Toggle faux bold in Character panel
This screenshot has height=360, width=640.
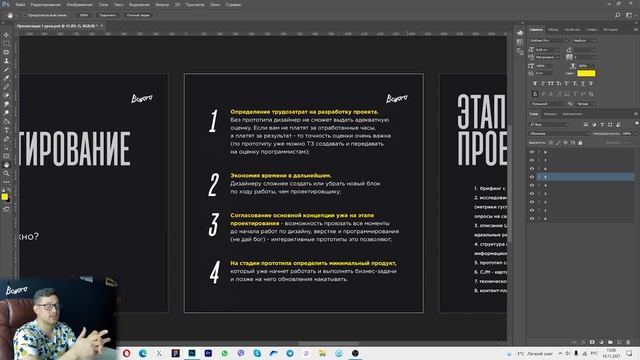(535, 83)
